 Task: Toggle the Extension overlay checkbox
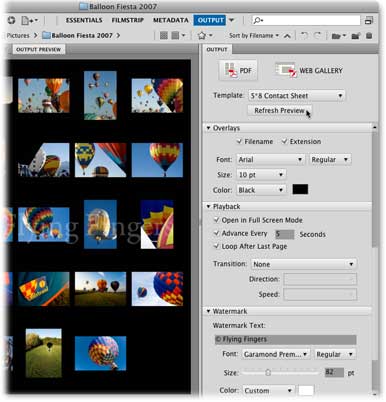[284, 141]
